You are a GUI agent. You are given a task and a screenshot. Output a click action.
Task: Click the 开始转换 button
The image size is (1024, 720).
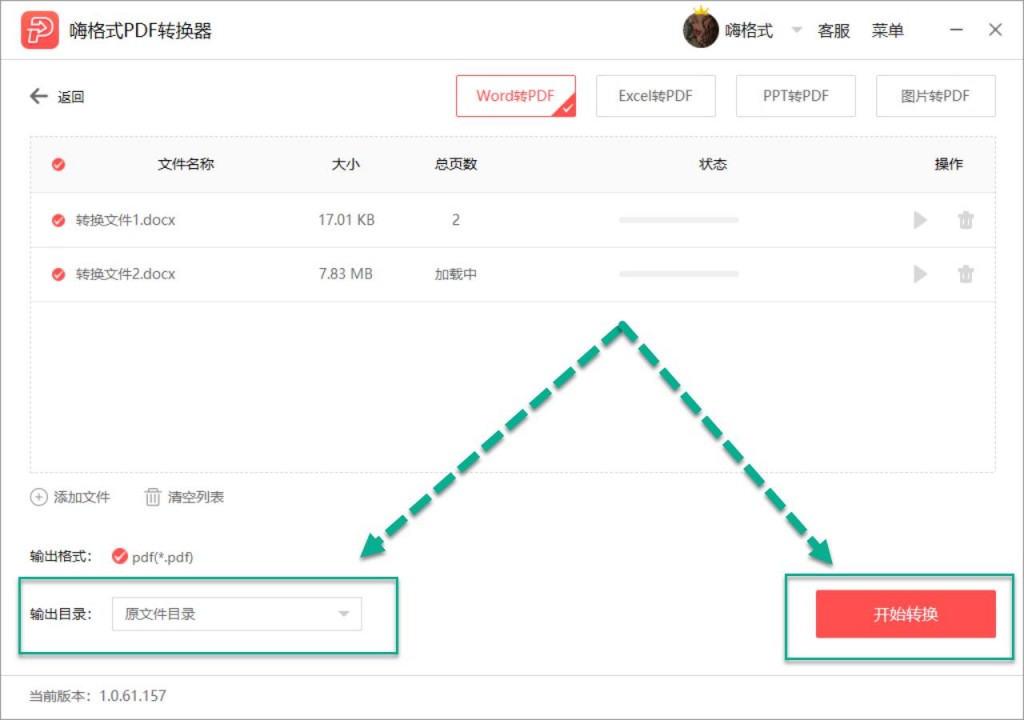pyautogui.click(x=905, y=614)
